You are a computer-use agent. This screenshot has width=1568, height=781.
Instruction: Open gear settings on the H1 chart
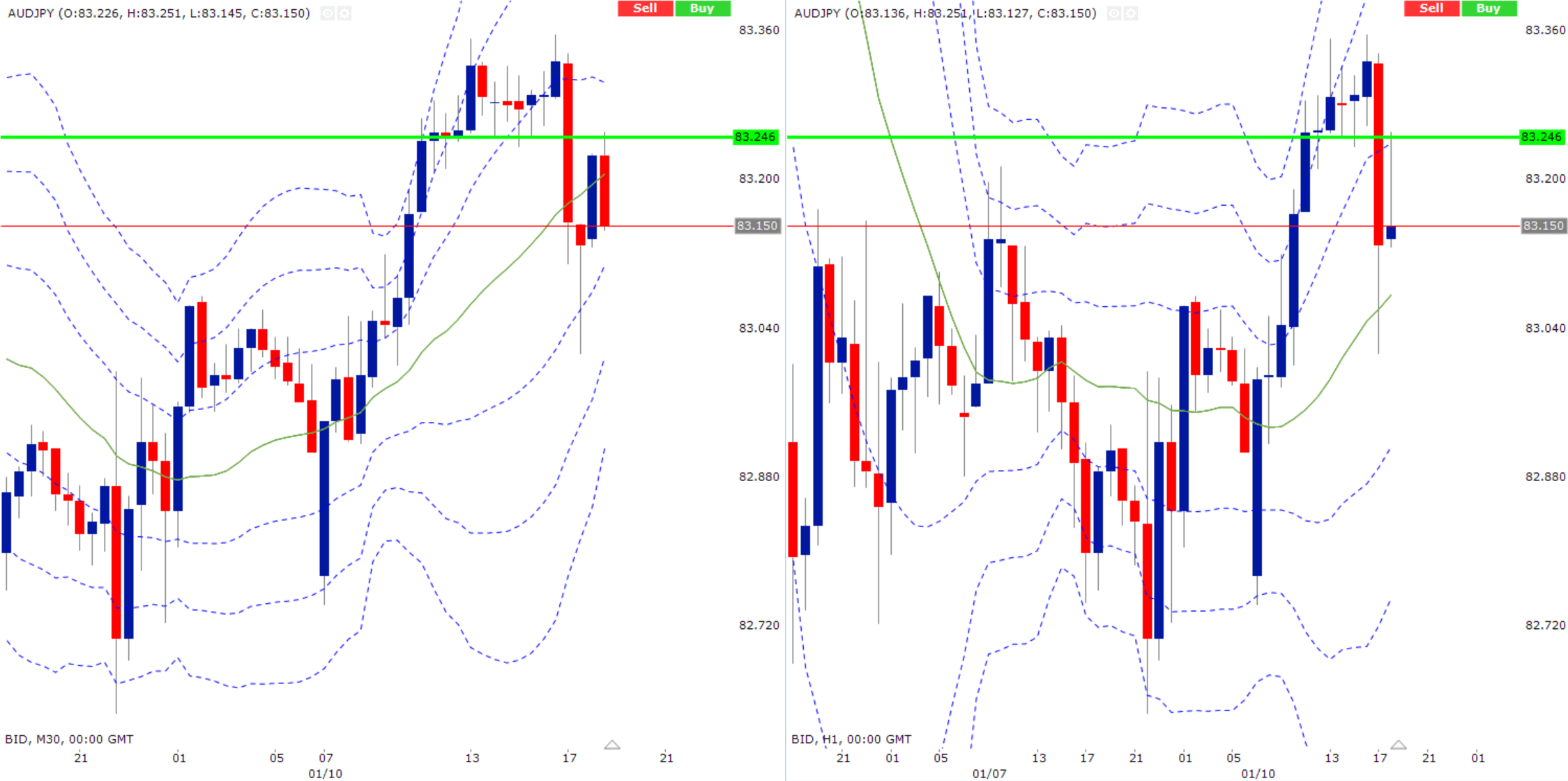[1131, 13]
